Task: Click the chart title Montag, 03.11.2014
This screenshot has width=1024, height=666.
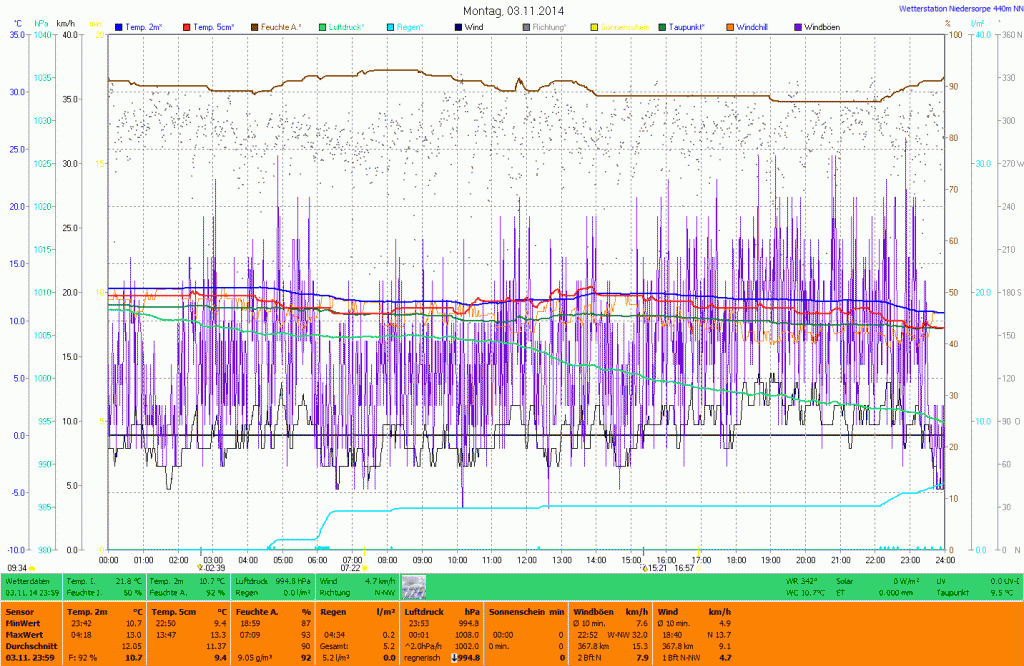Action: coord(511,10)
